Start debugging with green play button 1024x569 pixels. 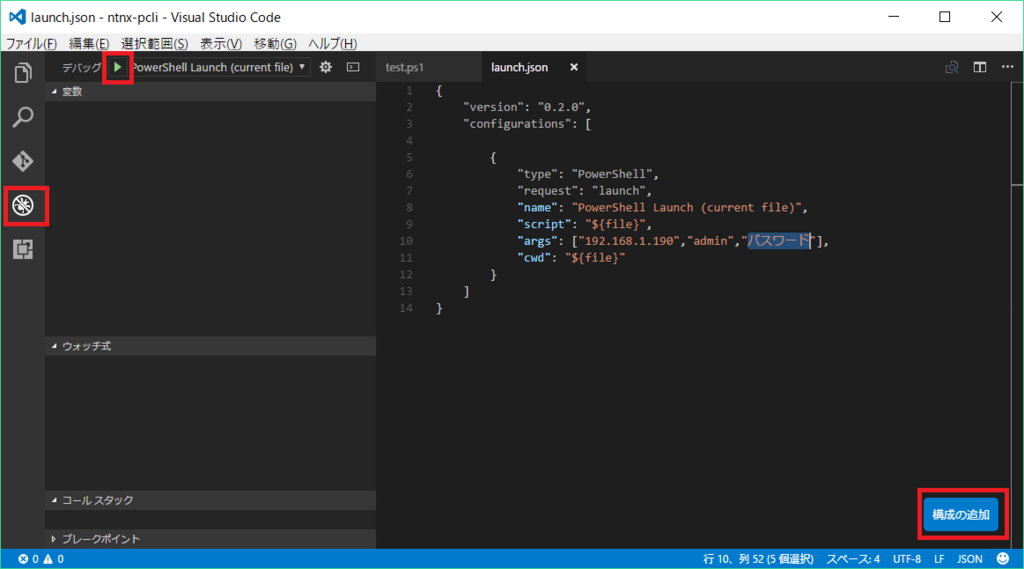pos(118,67)
